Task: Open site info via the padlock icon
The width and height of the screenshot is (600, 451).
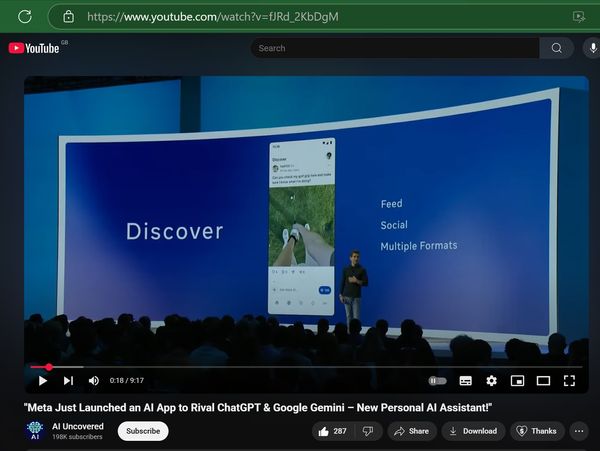Action: [x=68, y=16]
